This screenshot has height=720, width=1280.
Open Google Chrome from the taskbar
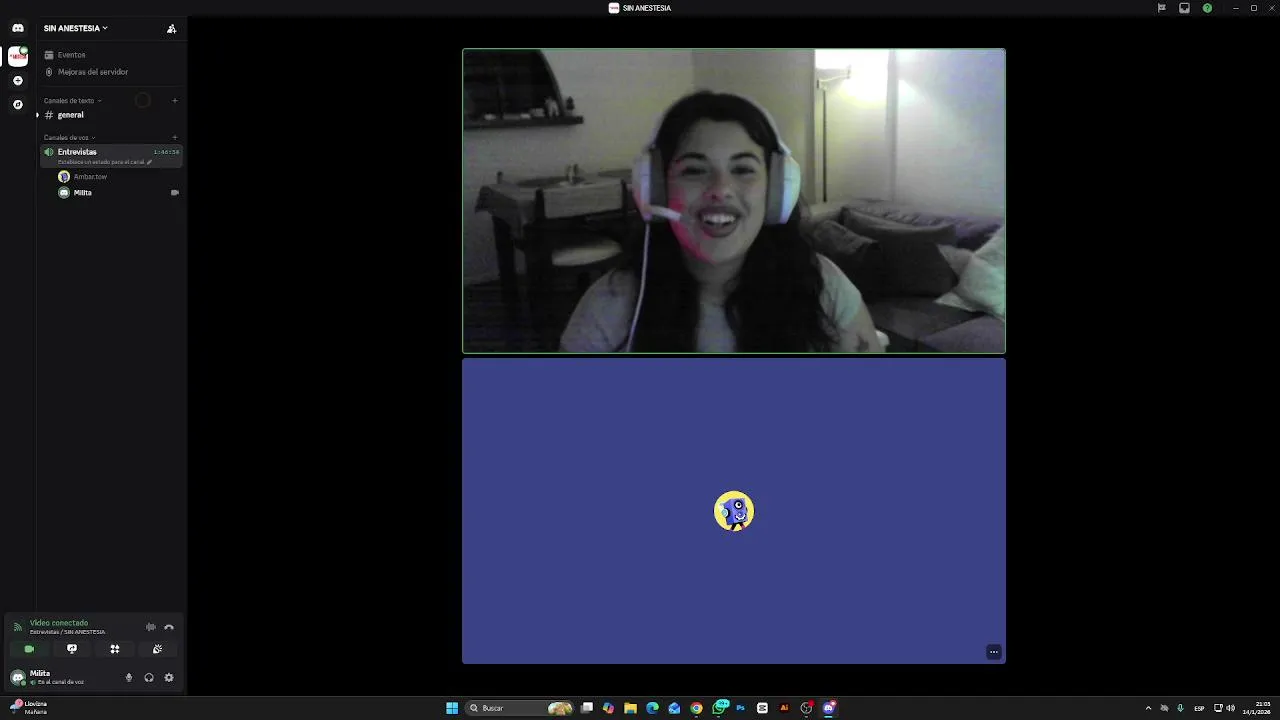(x=696, y=708)
